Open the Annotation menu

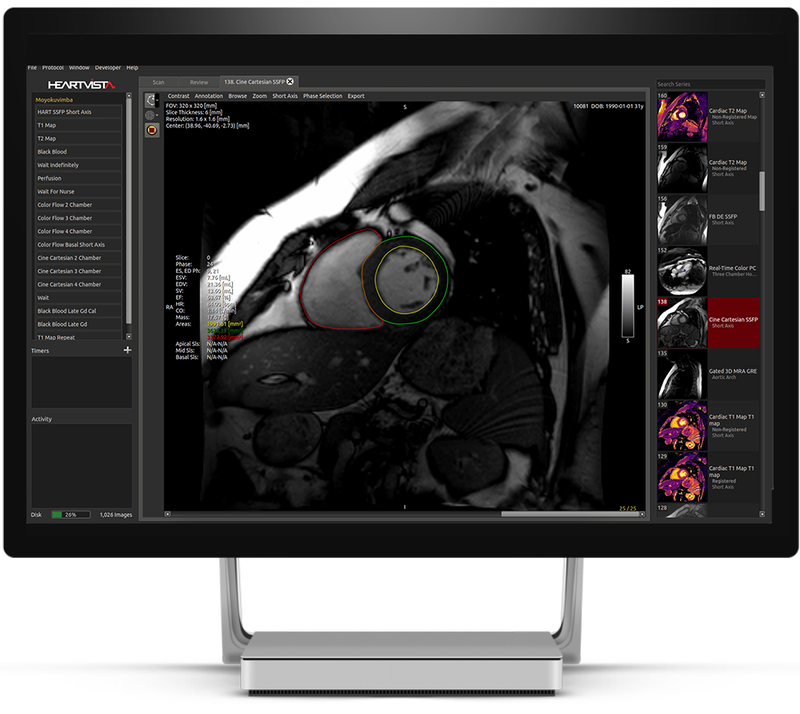pos(209,96)
